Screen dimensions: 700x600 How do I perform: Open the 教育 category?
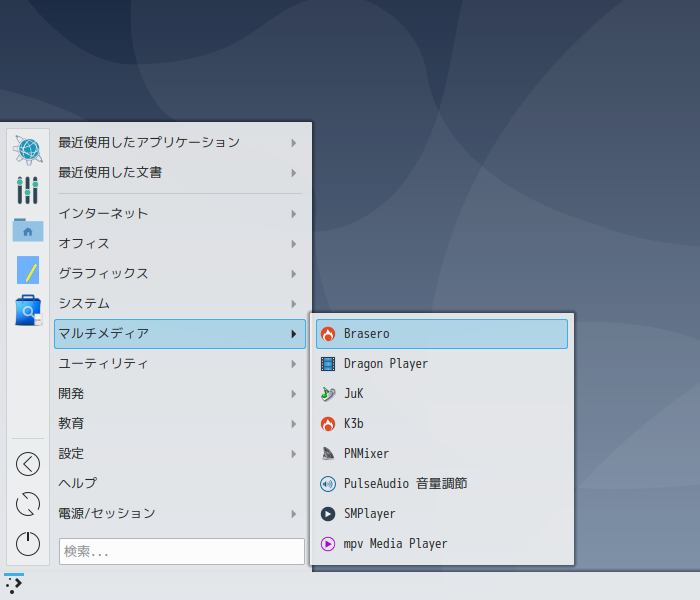[180, 424]
